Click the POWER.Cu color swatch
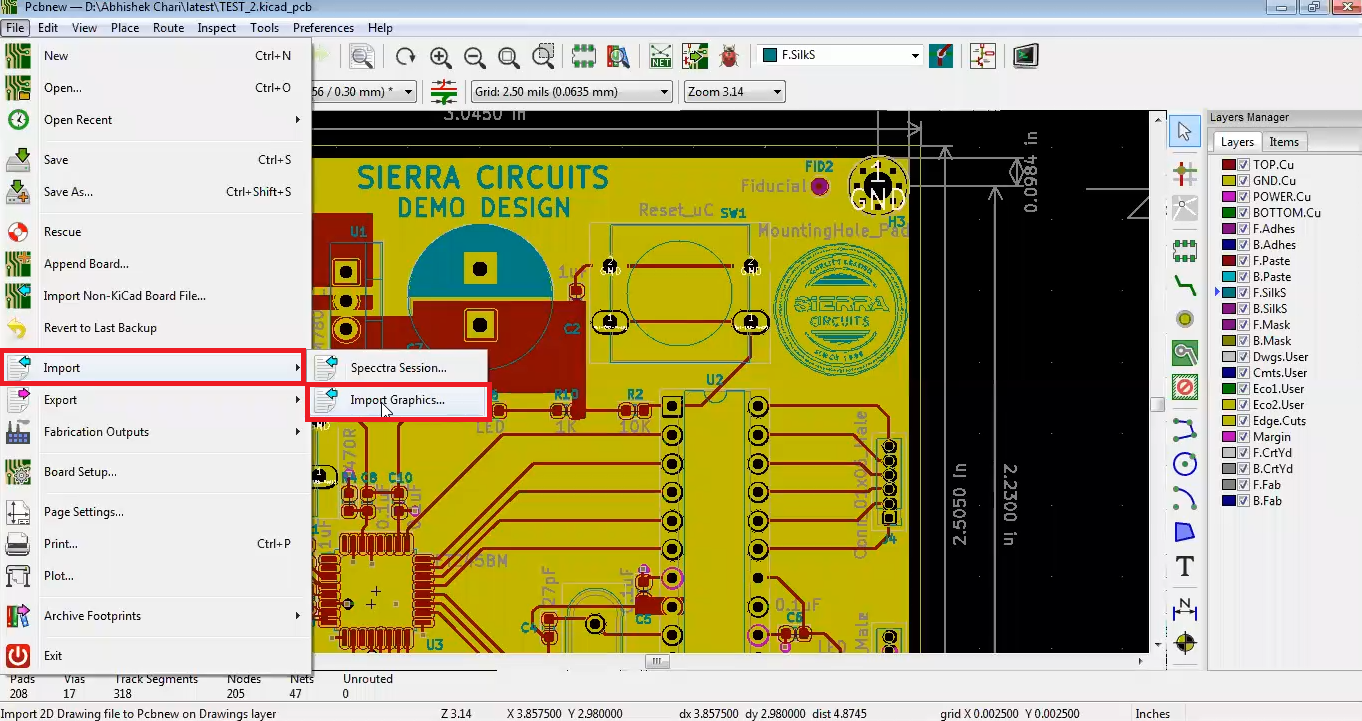Screen dimensions: 1362x721 [1229, 197]
